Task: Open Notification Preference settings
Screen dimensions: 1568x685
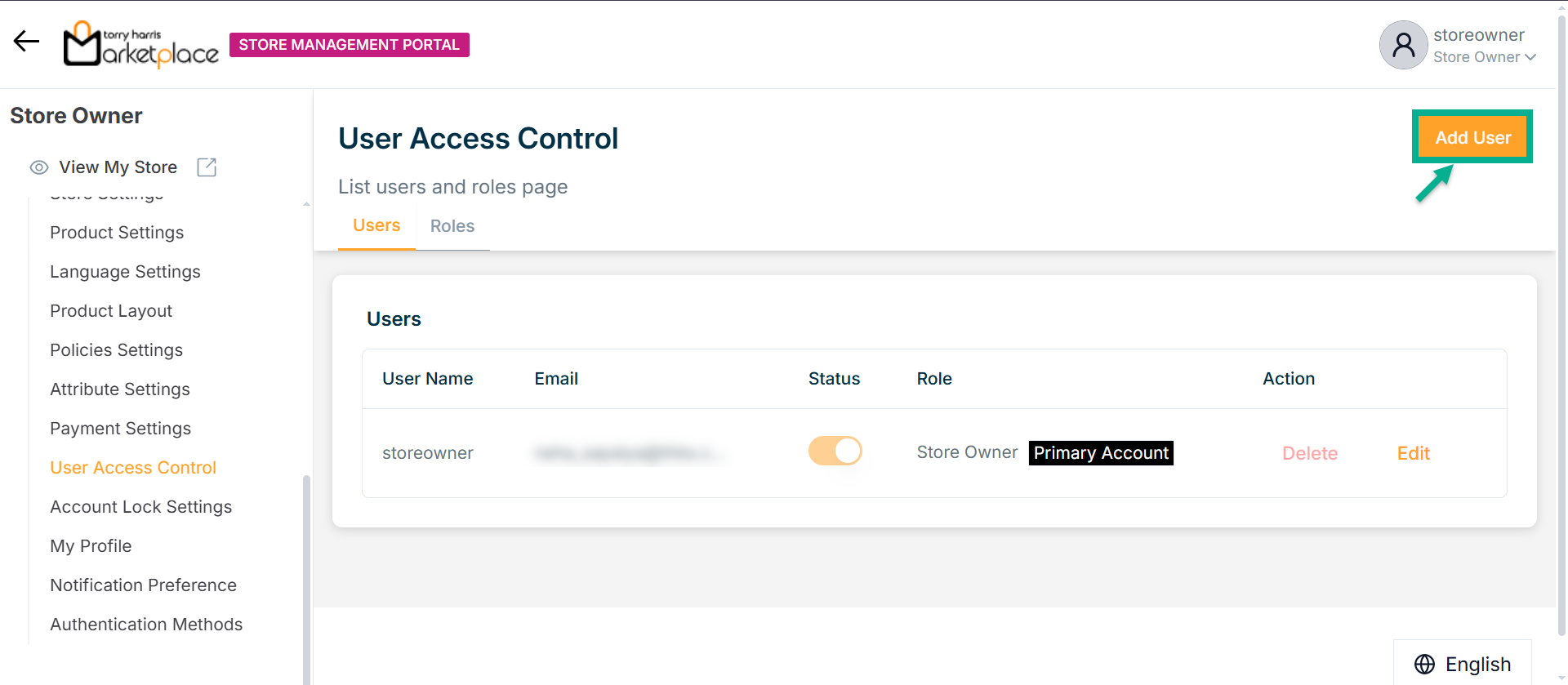Action: (143, 585)
